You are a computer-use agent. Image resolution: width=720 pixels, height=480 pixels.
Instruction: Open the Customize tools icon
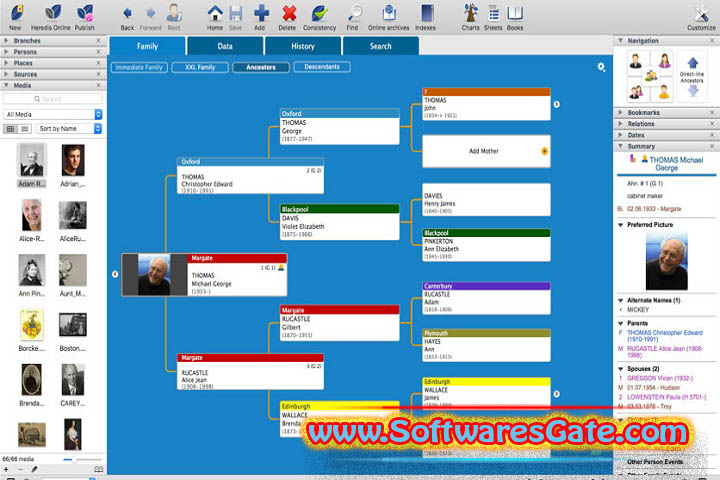coord(701,13)
